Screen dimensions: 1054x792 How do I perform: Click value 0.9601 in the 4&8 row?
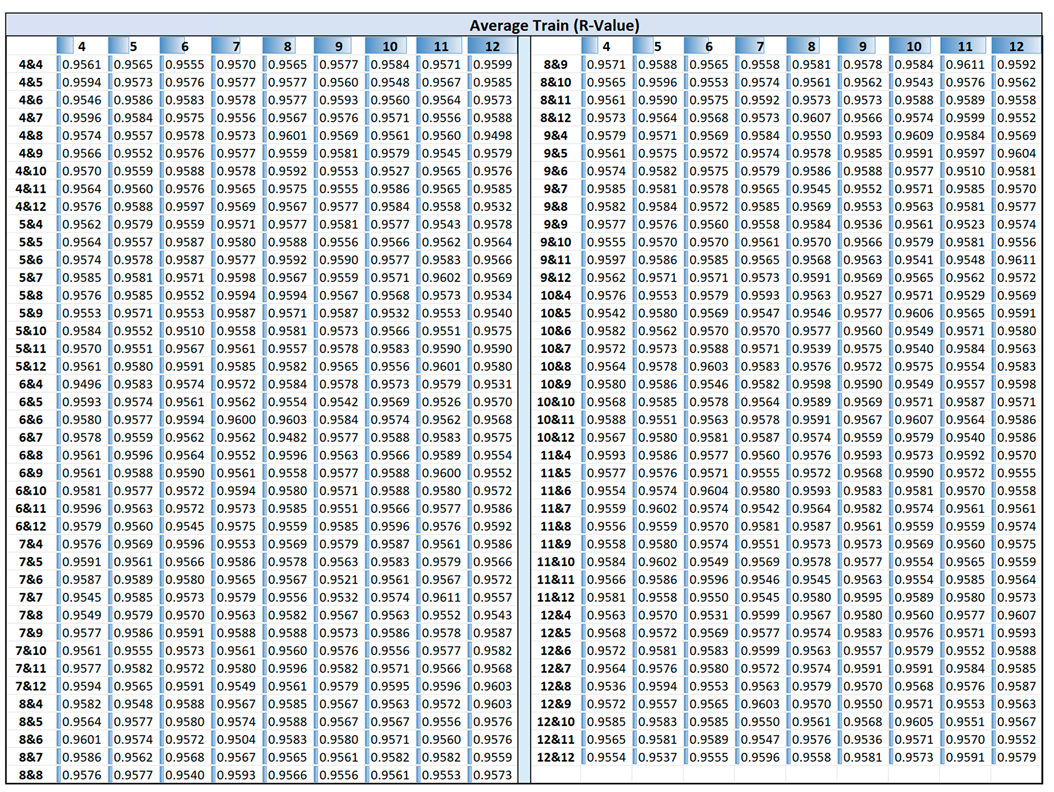pos(287,136)
